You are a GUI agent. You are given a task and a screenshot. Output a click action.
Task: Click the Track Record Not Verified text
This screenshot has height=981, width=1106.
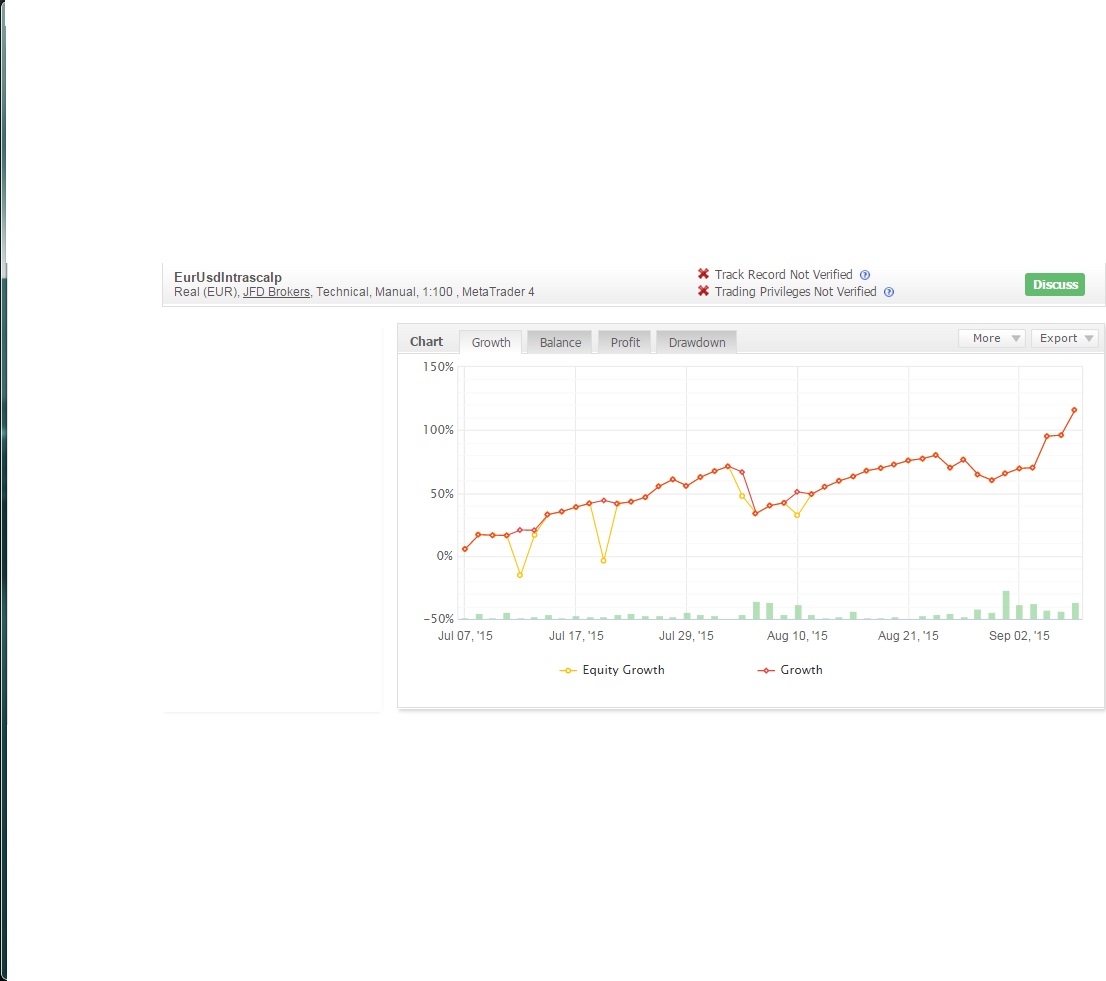tap(783, 274)
